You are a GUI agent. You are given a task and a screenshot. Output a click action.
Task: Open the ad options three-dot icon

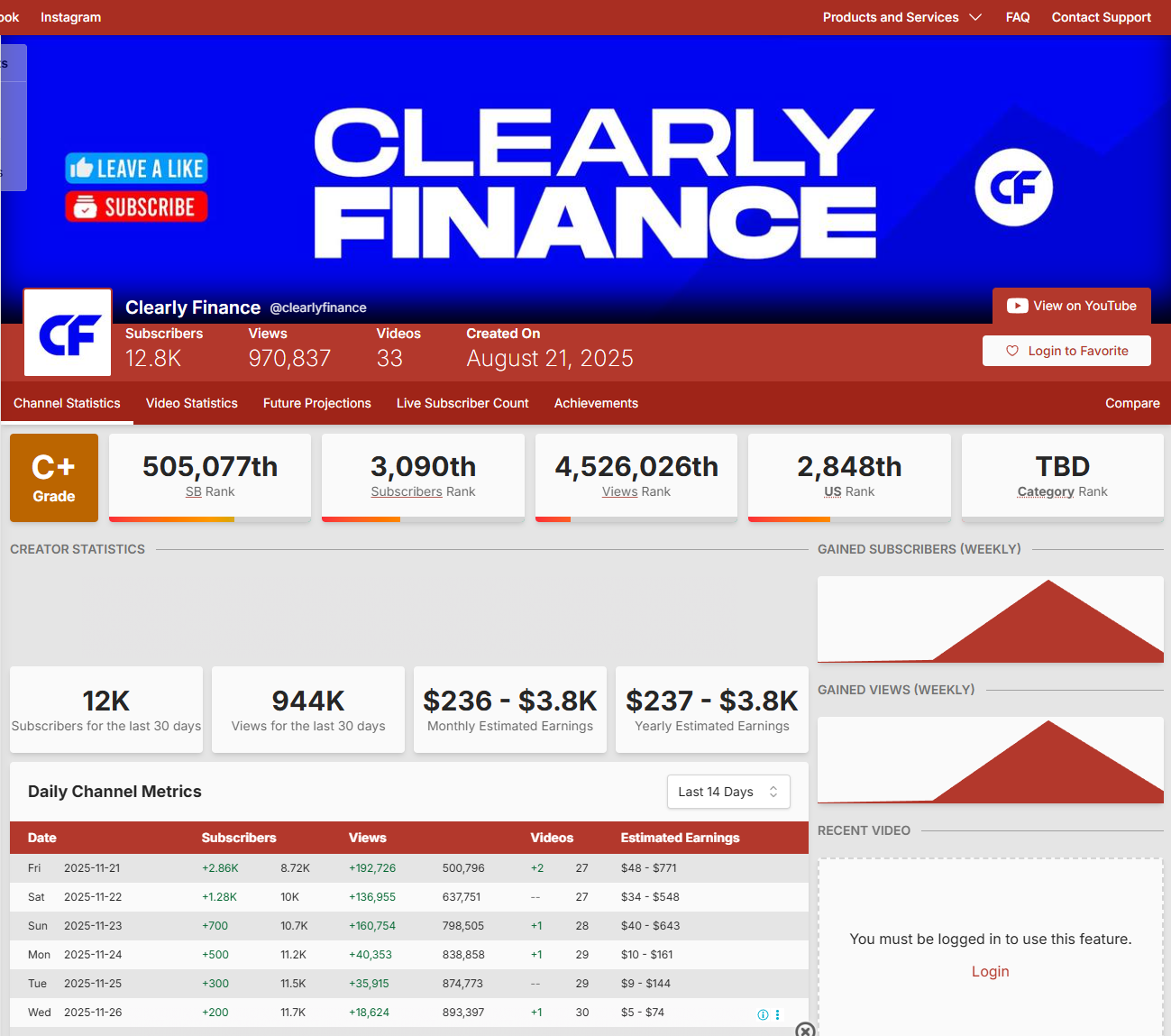click(778, 1014)
